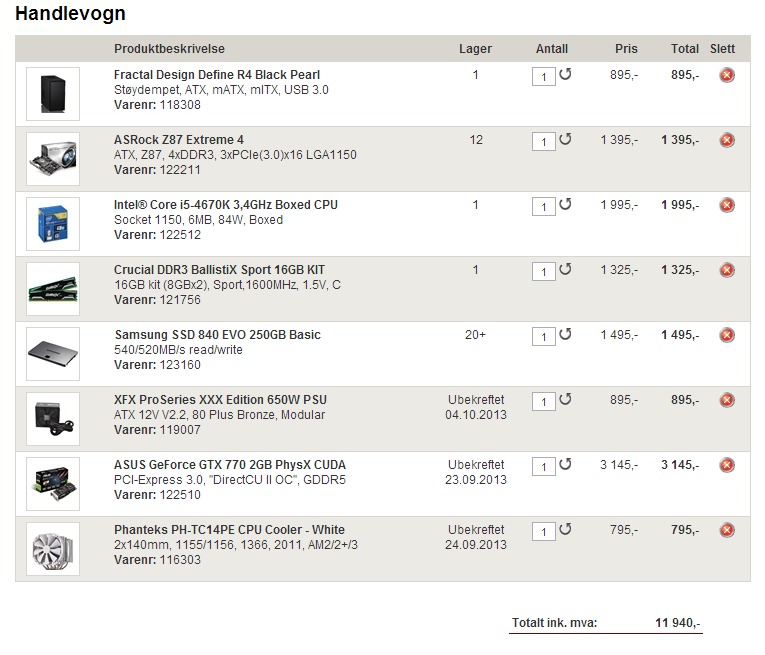This screenshot has width=765, height=655.
Task: Remove Samsung SSD 840 EVO from cart
Action: [727, 335]
